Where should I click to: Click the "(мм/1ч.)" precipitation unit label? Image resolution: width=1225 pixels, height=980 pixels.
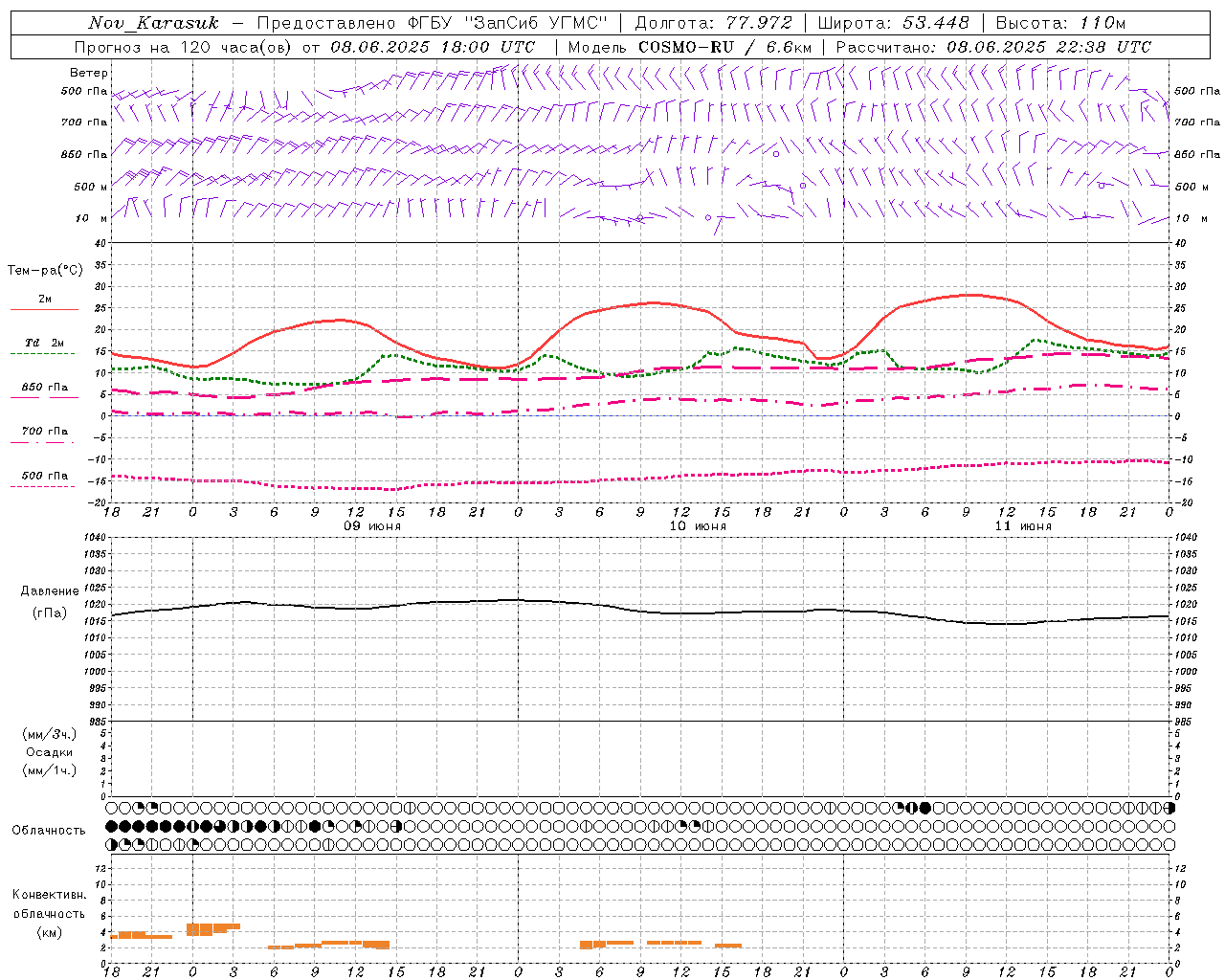click(x=50, y=770)
